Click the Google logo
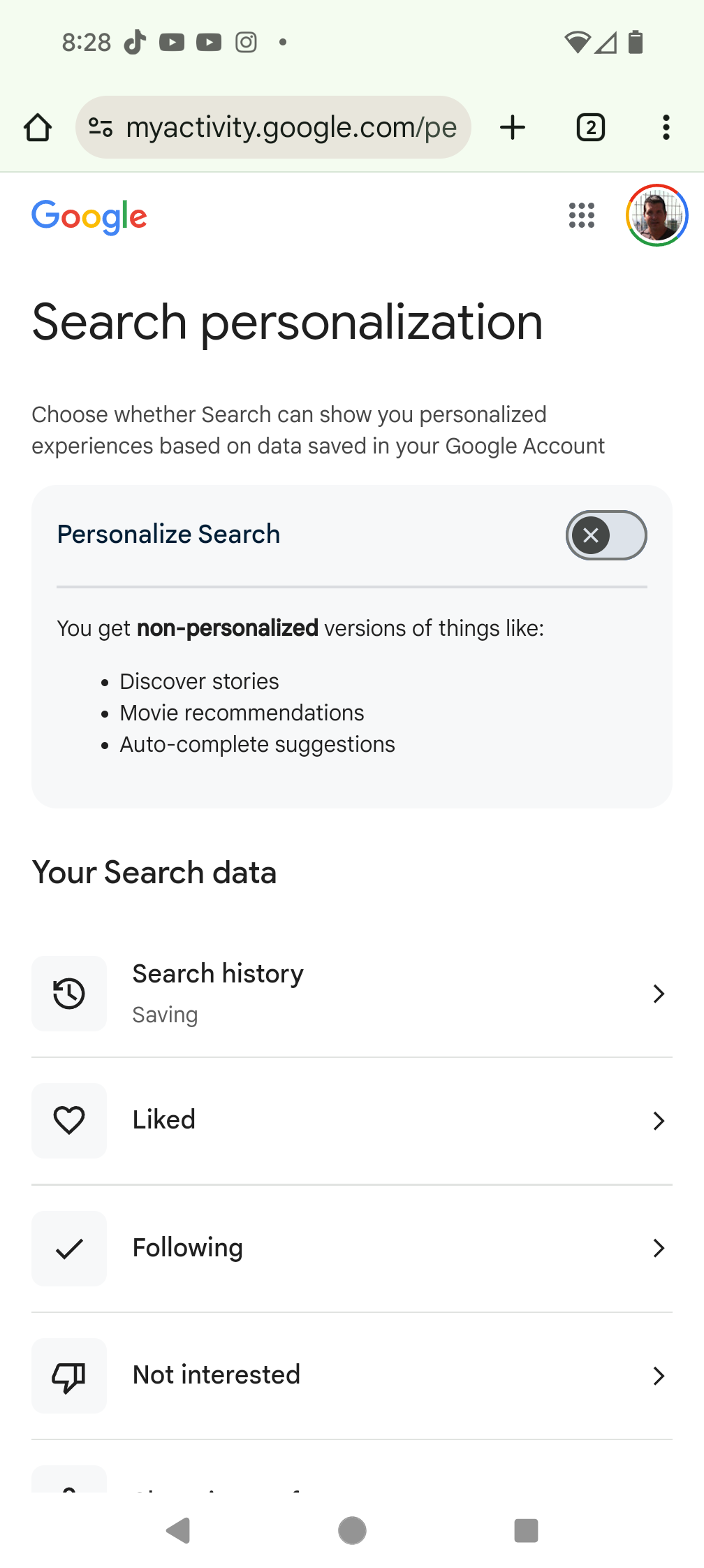704x1568 pixels. point(89,217)
